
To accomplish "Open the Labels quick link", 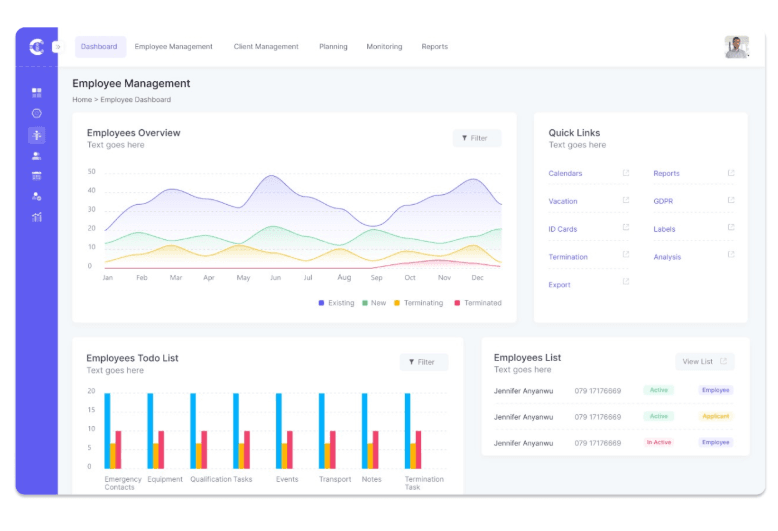I will (664, 229).
